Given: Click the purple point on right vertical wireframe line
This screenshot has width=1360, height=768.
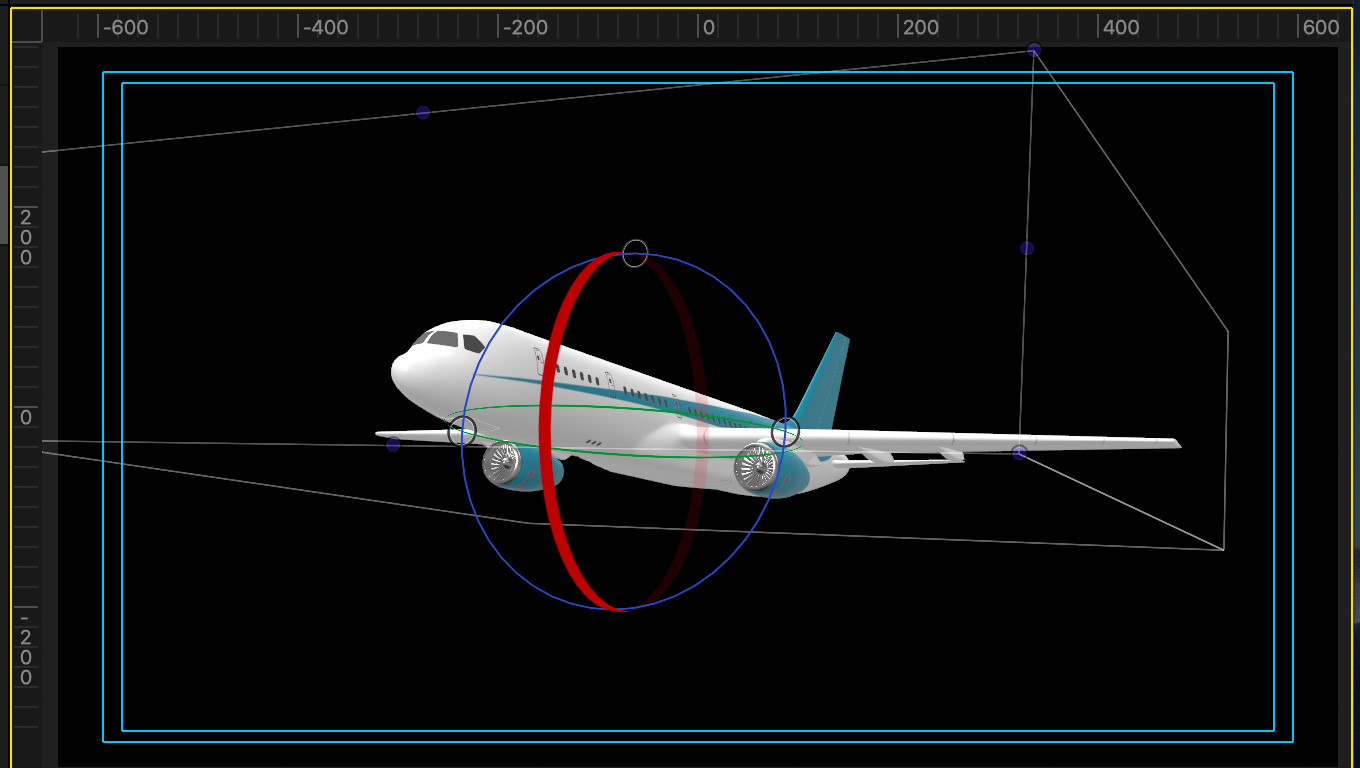Looking at the screenshot, I should click(1027, 248).
